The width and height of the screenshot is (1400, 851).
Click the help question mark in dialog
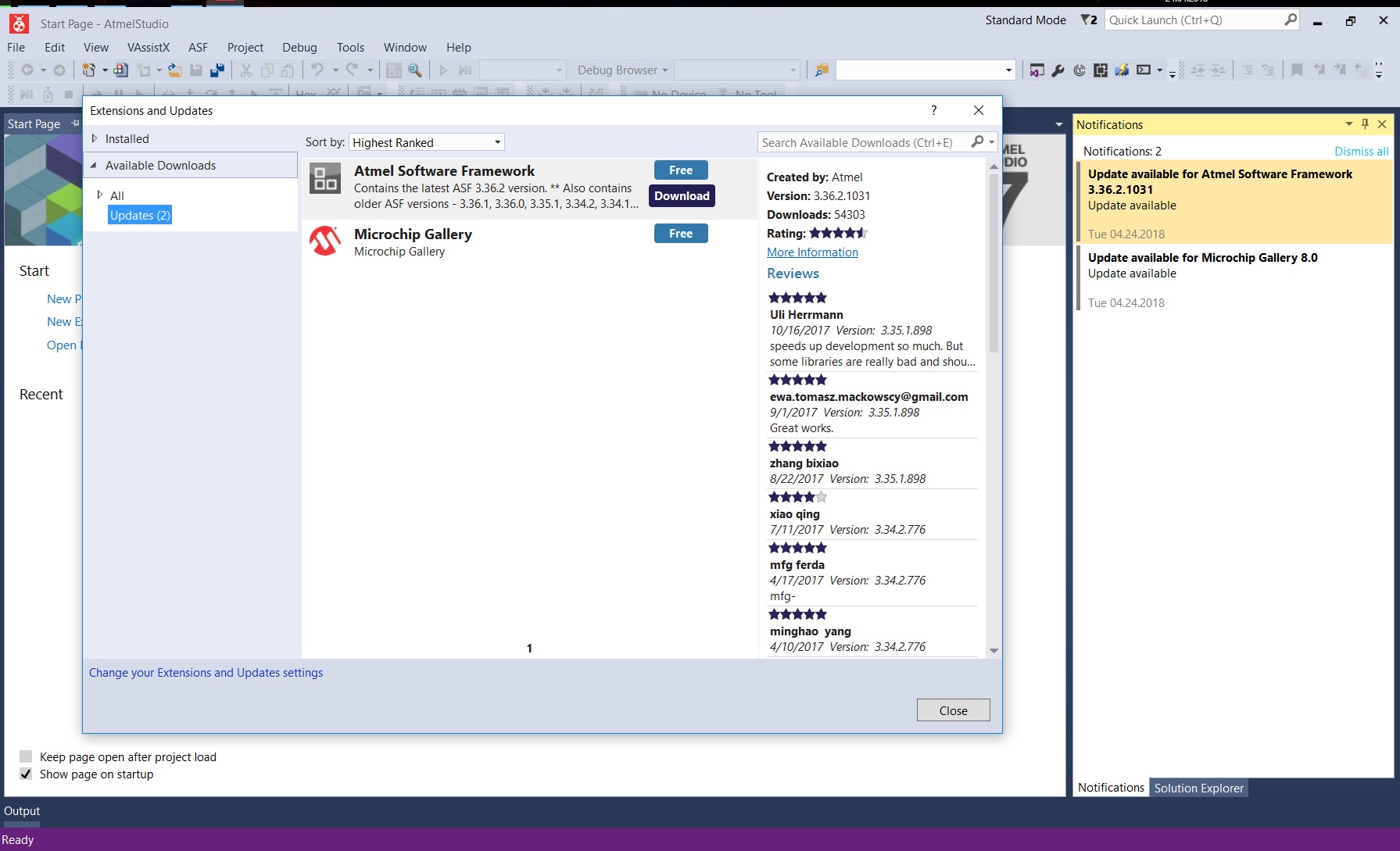[933, 110]
